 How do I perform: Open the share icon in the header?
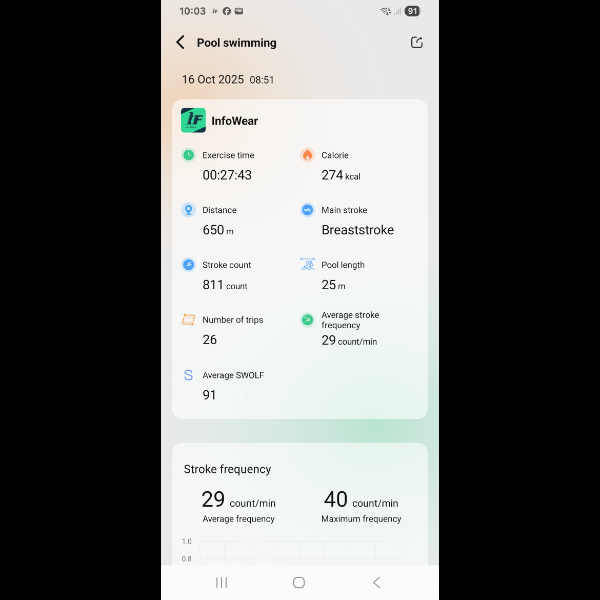(416, 42)
